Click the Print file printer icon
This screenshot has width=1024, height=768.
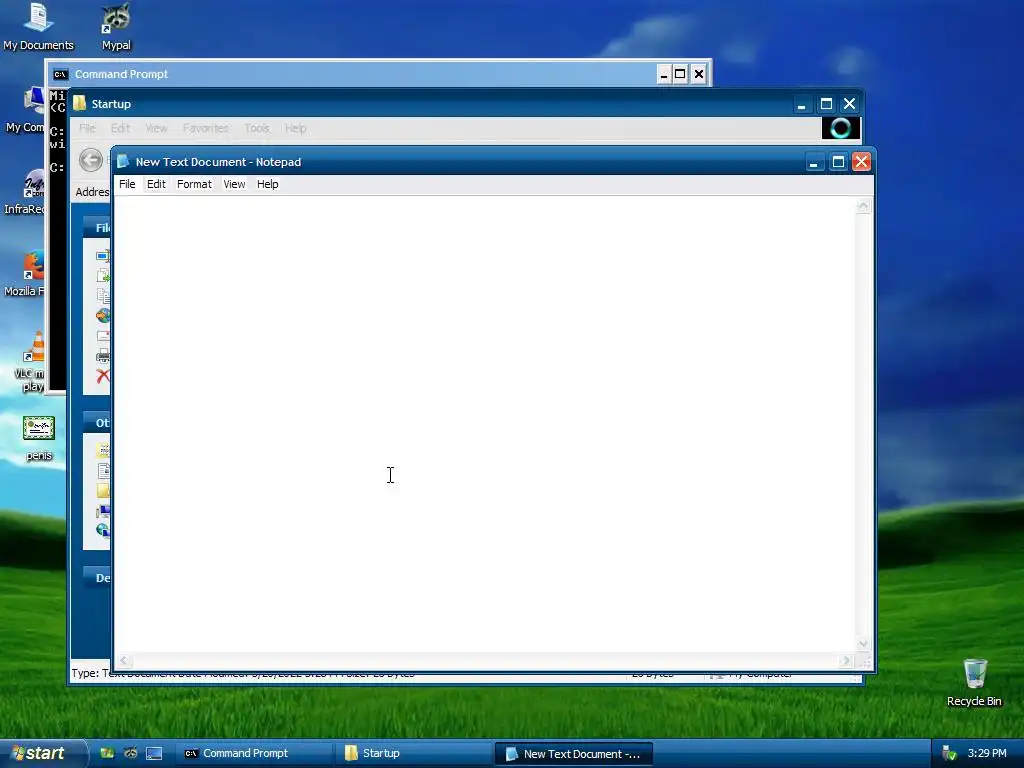(x=103, y=356)
